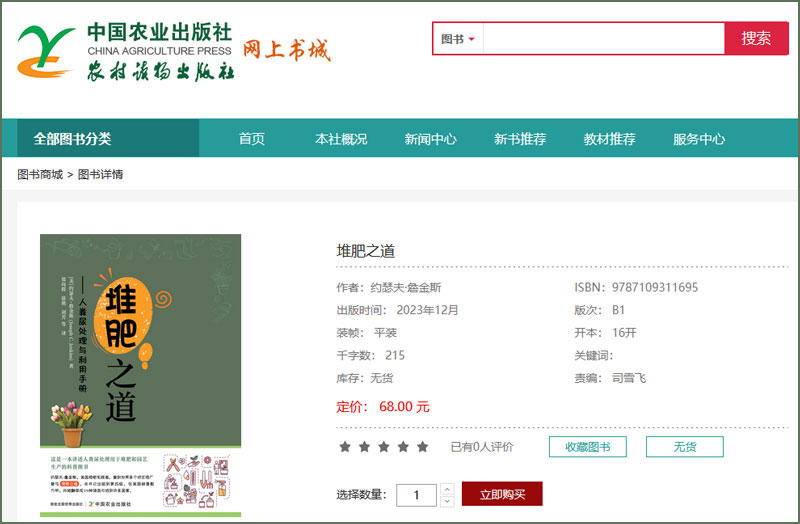This screenshot has height=524, width=800.
Task: Open the 教材推荐 nav item
Action: coord(609,139)
